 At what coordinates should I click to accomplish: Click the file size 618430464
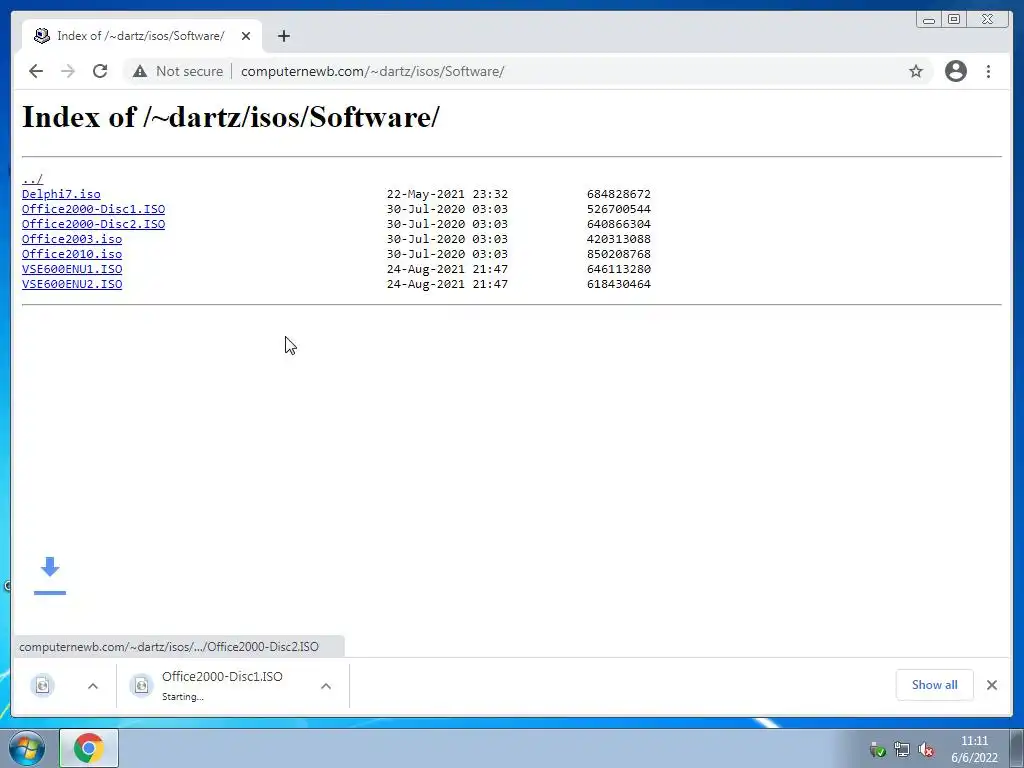click(618, 284)
